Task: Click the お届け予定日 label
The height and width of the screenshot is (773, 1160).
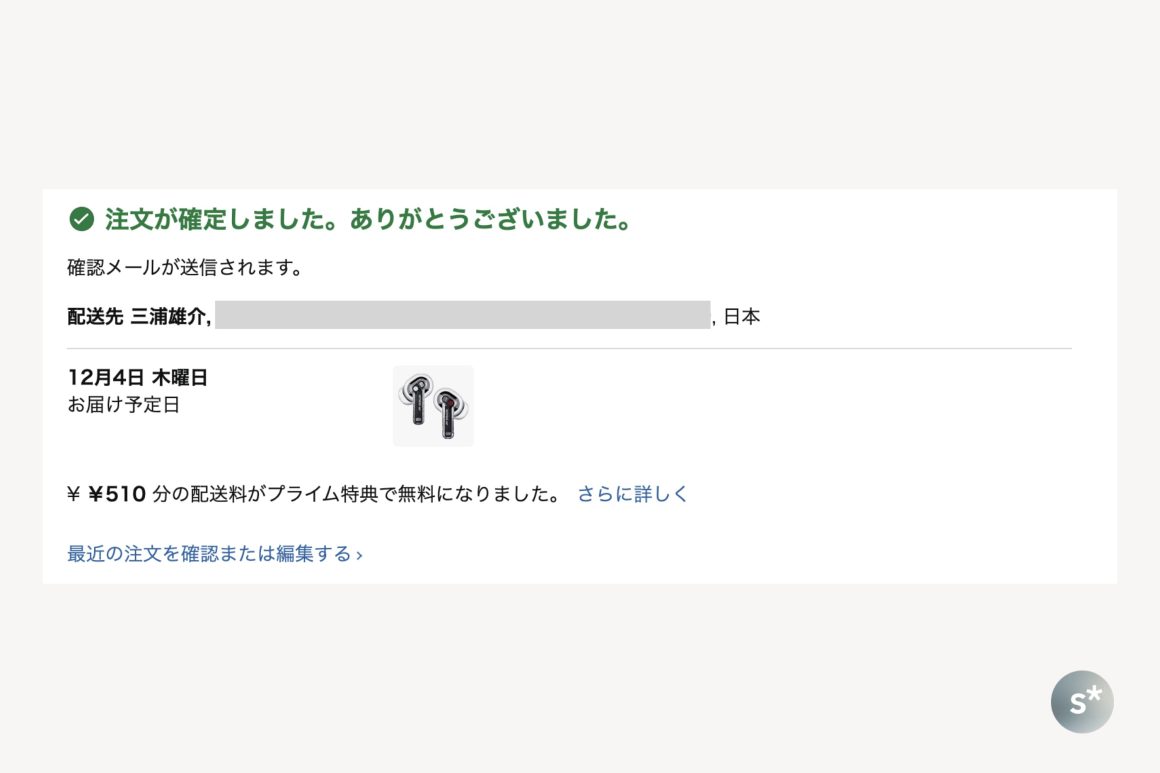Action: pyautogui.click(x=123, y=405)
